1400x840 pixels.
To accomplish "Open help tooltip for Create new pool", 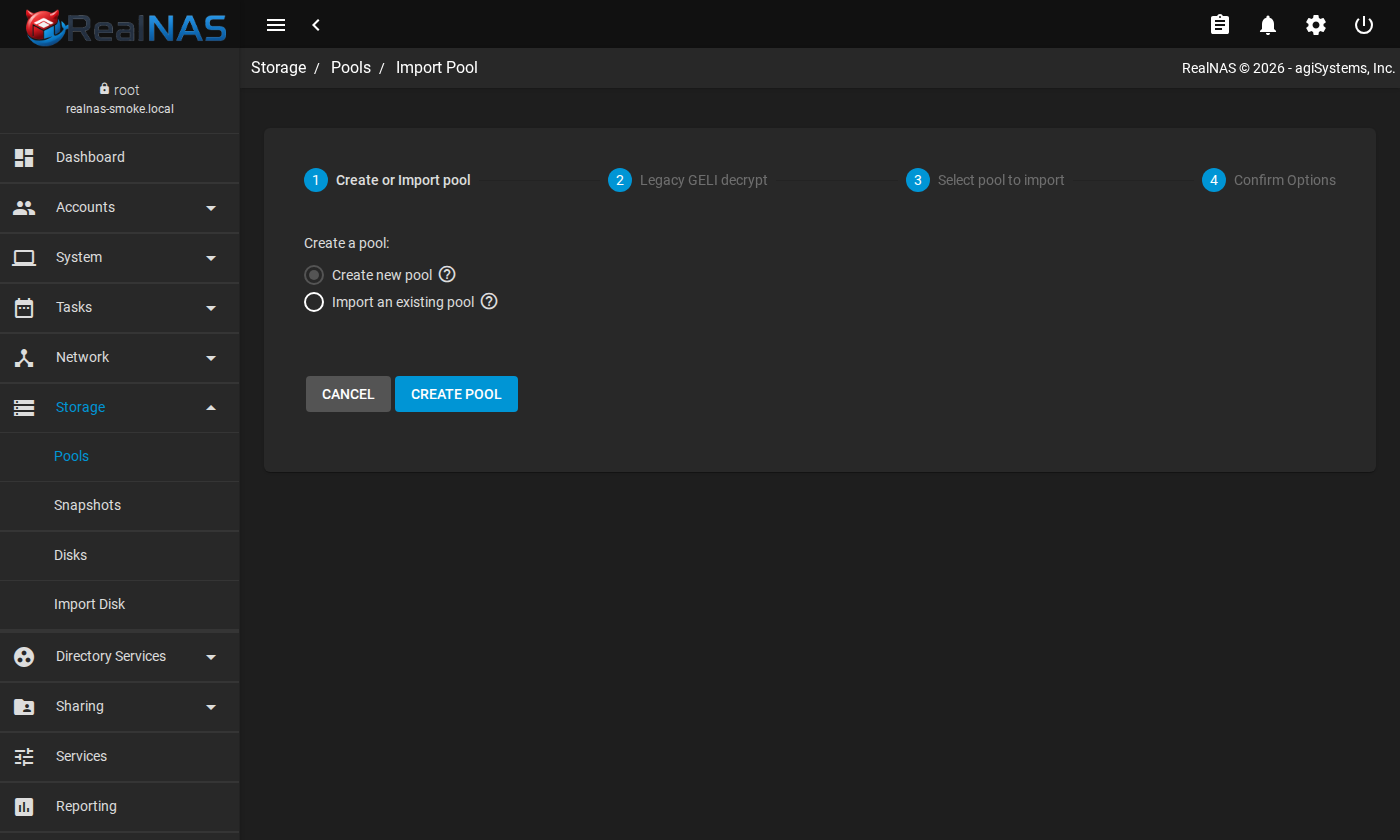I will [447, 274].
